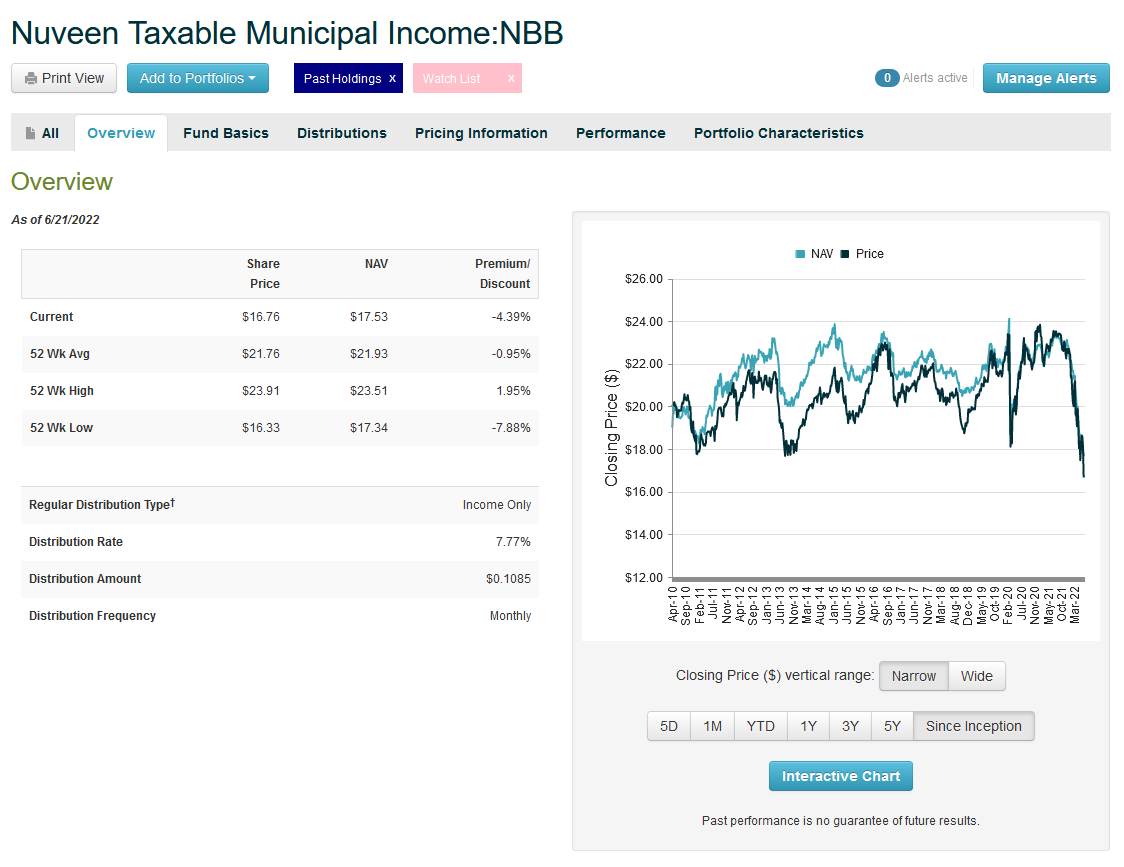
Task: Click the Alerts active label
Action: 935,77
